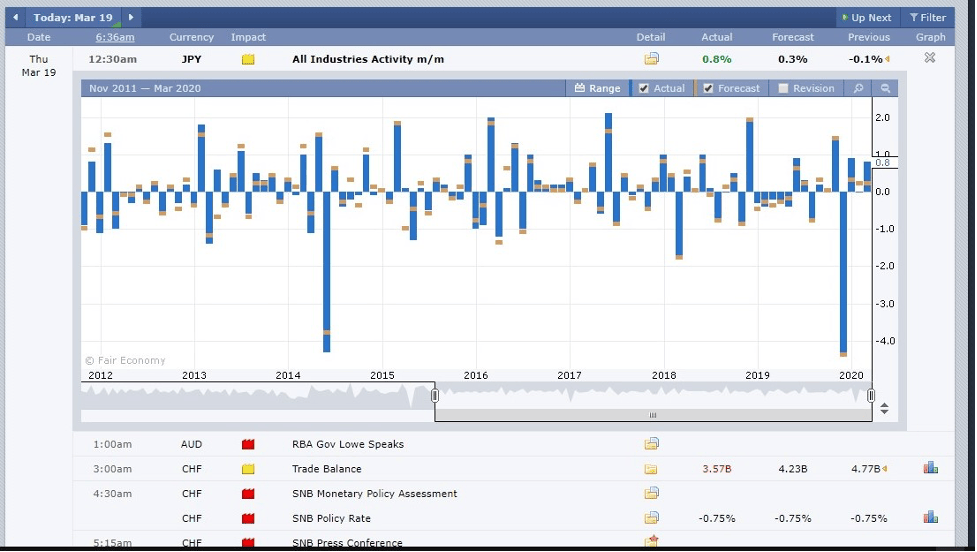Open detail folder for SNB Monetary Policy Assessment

pyautogui.click(x=651, y=493)
